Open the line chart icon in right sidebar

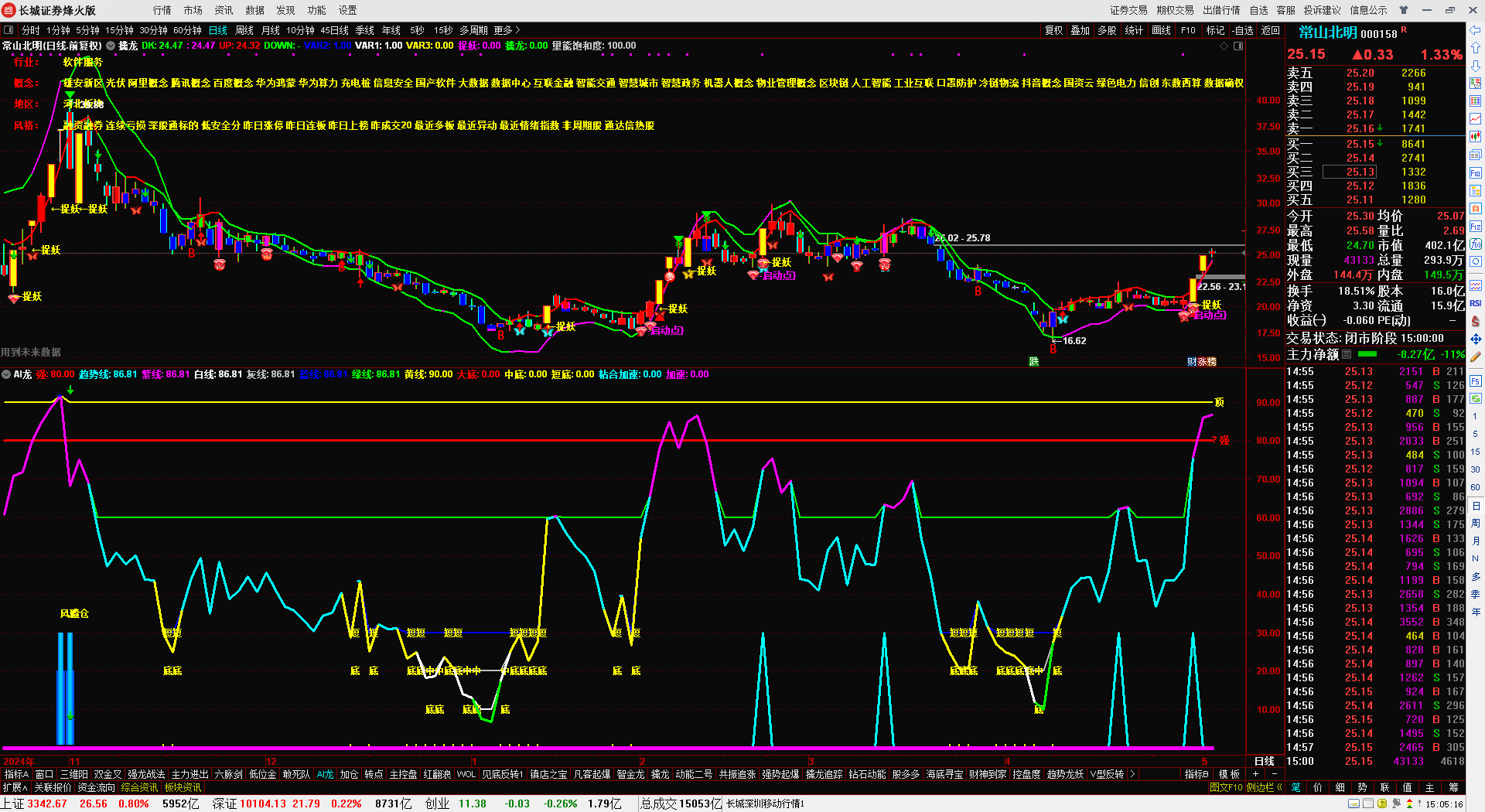click(x=1476, y=119)
